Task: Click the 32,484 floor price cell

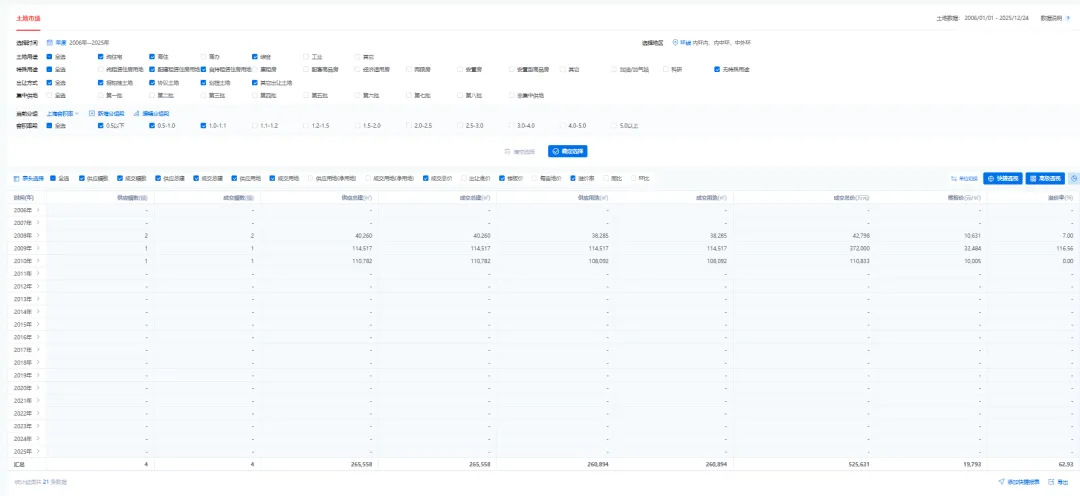Action: [x=973, y=248]
